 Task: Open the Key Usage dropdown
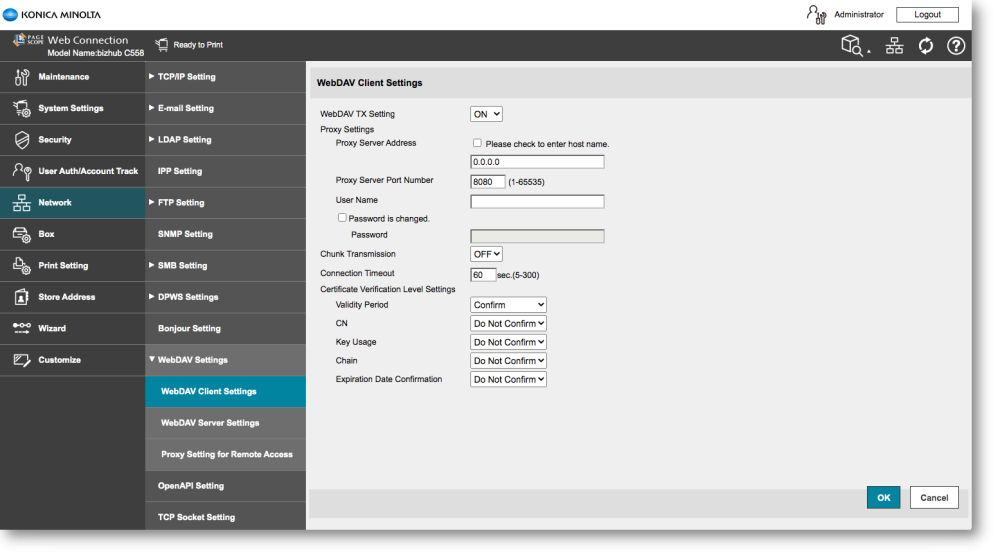508,342
